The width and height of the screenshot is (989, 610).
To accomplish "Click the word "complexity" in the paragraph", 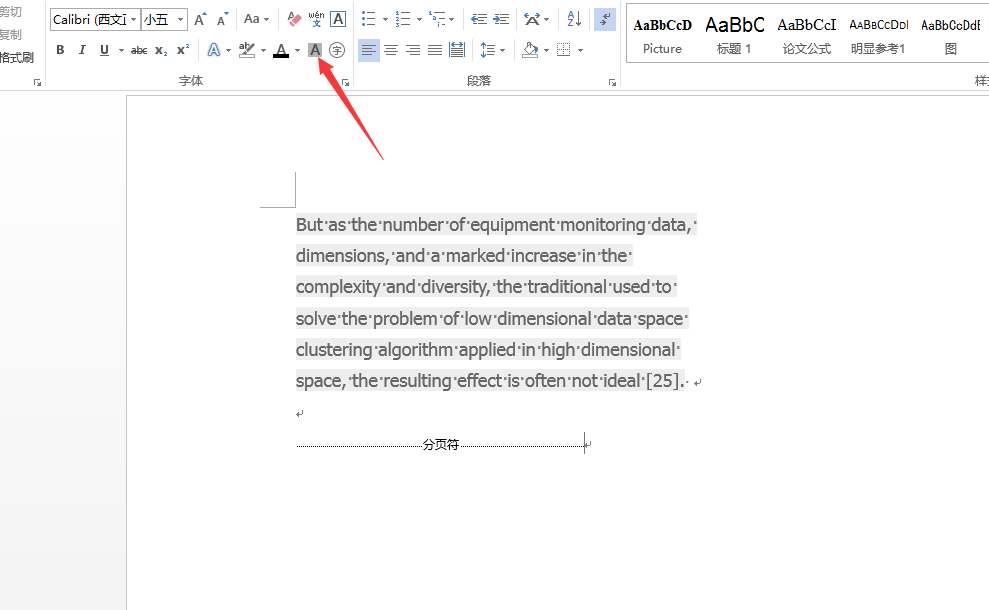I will (x=337, y=287).
